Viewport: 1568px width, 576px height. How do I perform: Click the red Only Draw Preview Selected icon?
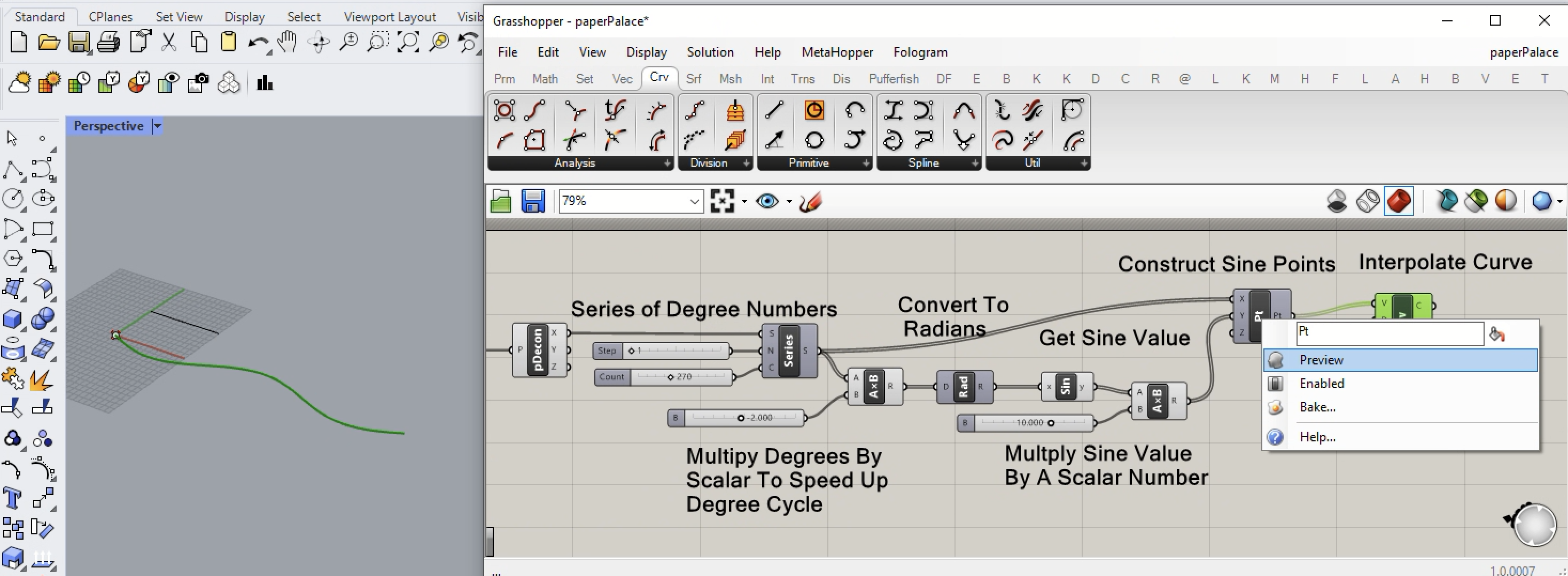pos(1398,201)
